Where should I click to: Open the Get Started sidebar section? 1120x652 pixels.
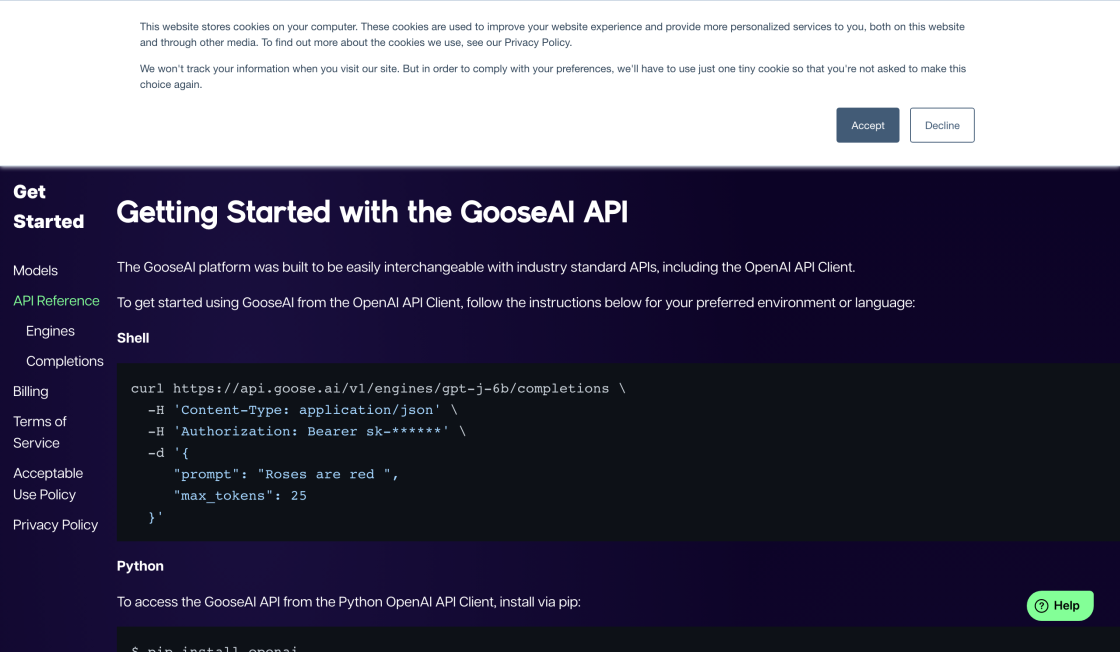pos(48,206)
